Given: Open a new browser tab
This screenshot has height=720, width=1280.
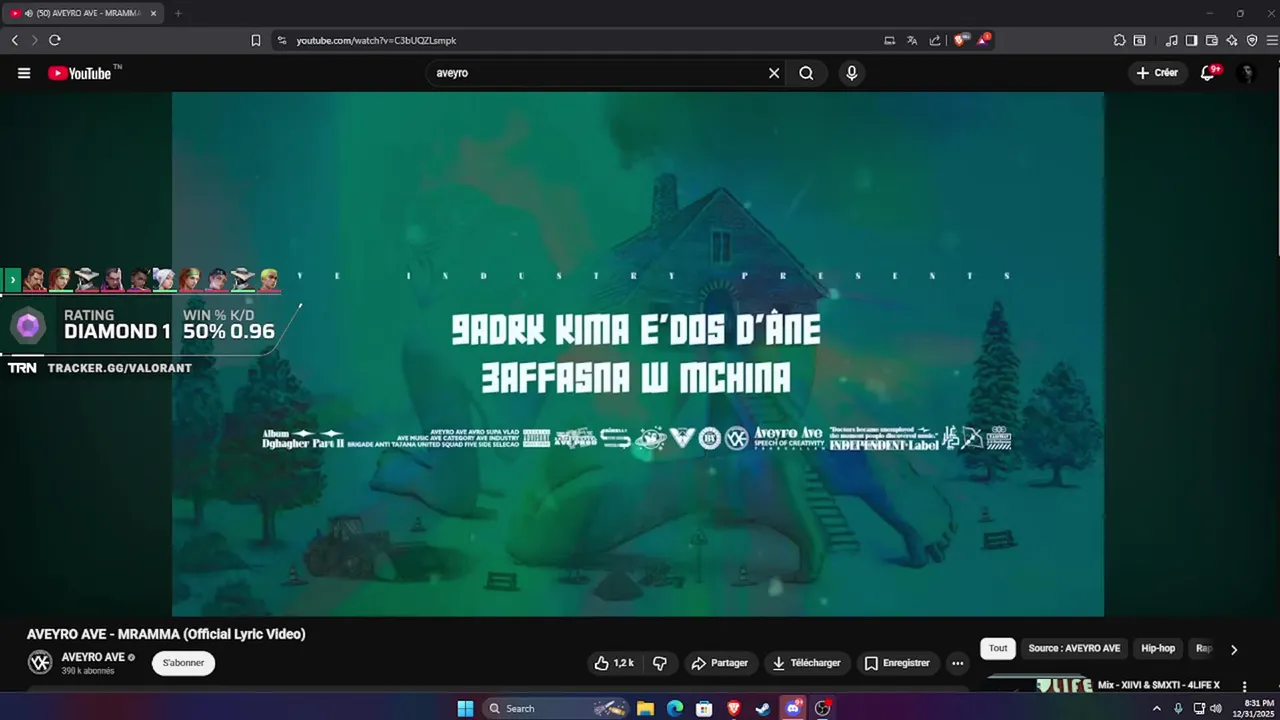Looking at the screenshot, I should tap(178, 13).
